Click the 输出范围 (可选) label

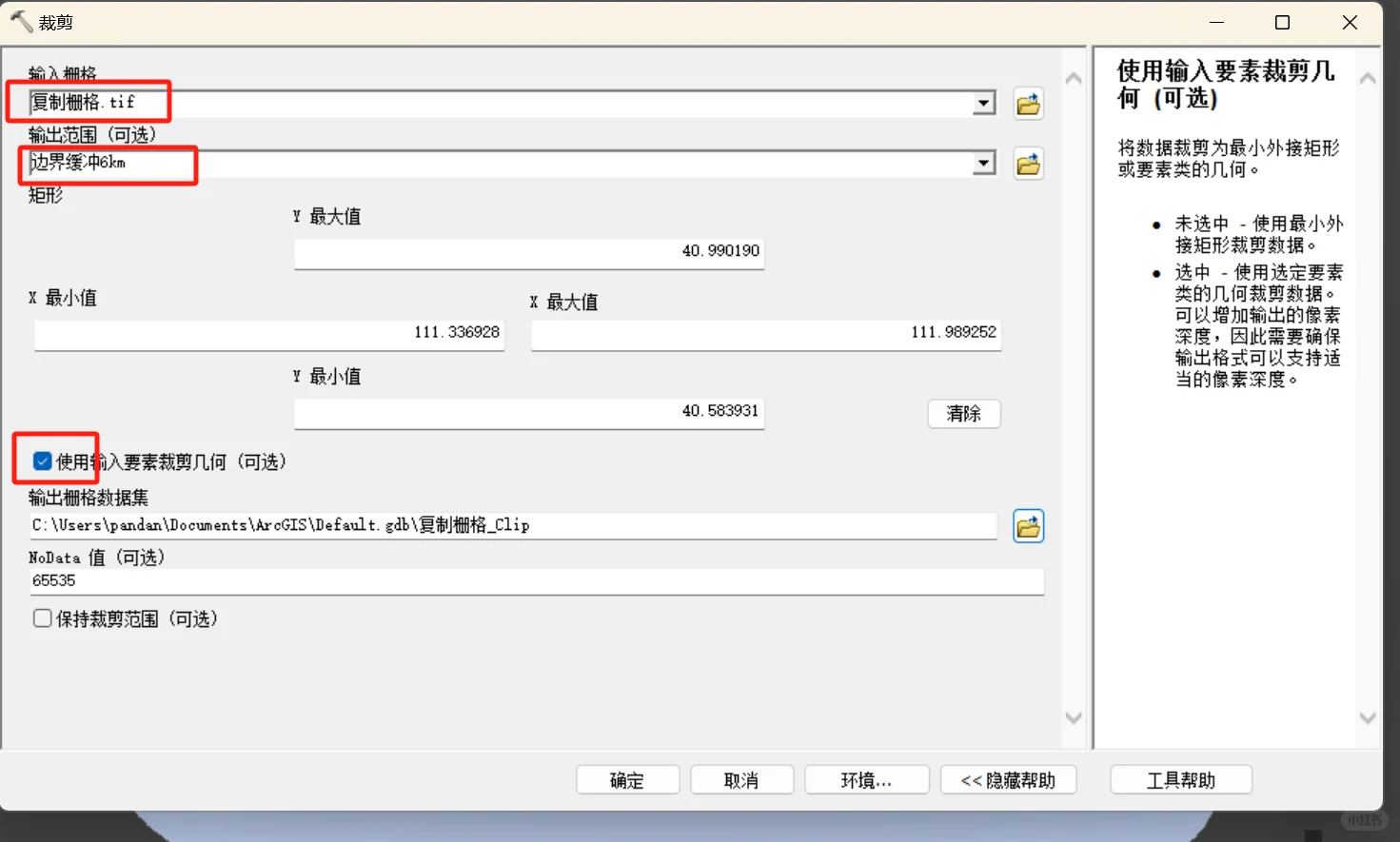pos(92,134)
